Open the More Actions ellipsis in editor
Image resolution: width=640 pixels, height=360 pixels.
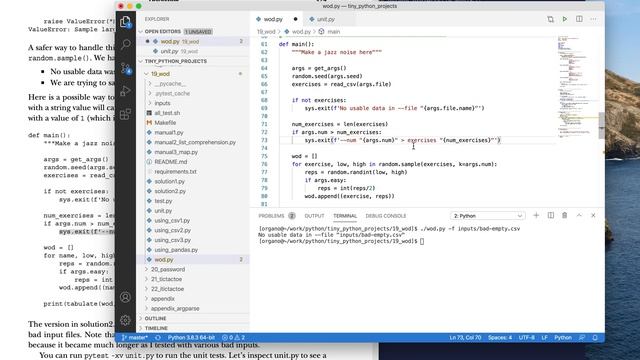tap(593, 19)
